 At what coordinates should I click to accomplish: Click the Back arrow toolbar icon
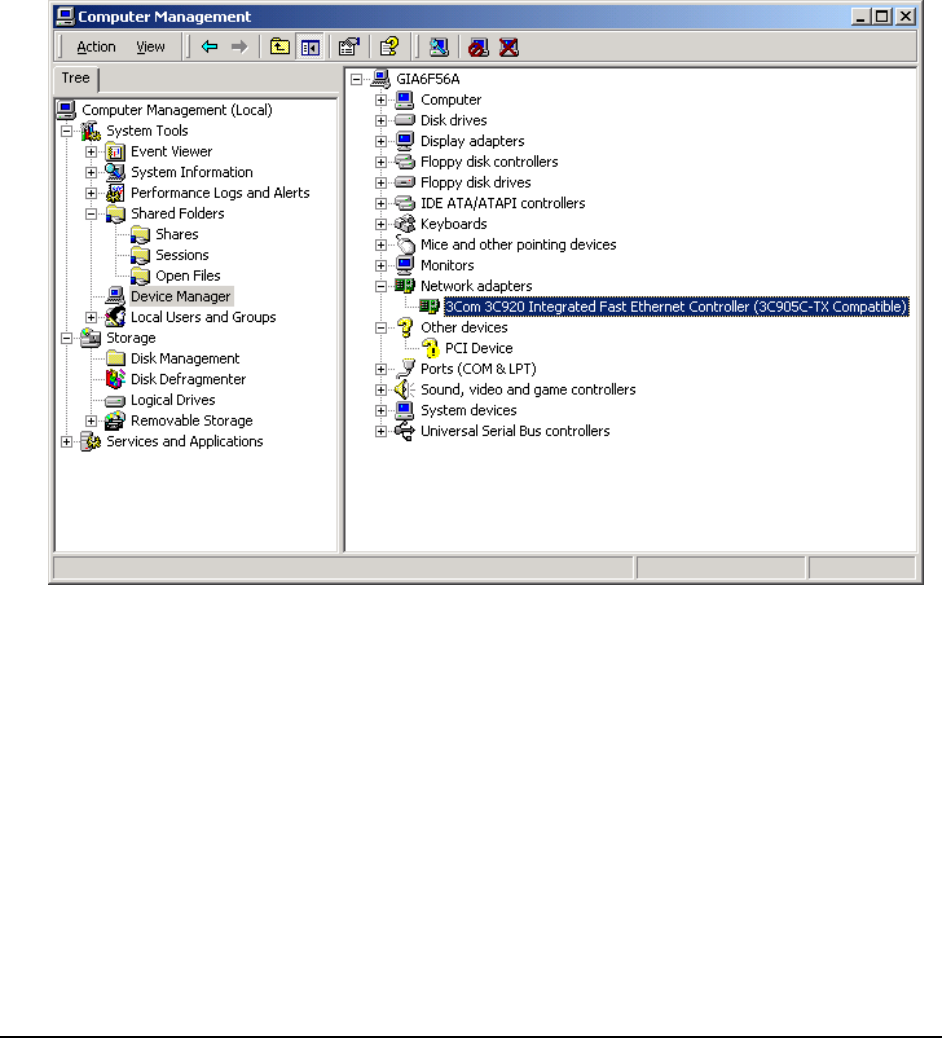209,46
